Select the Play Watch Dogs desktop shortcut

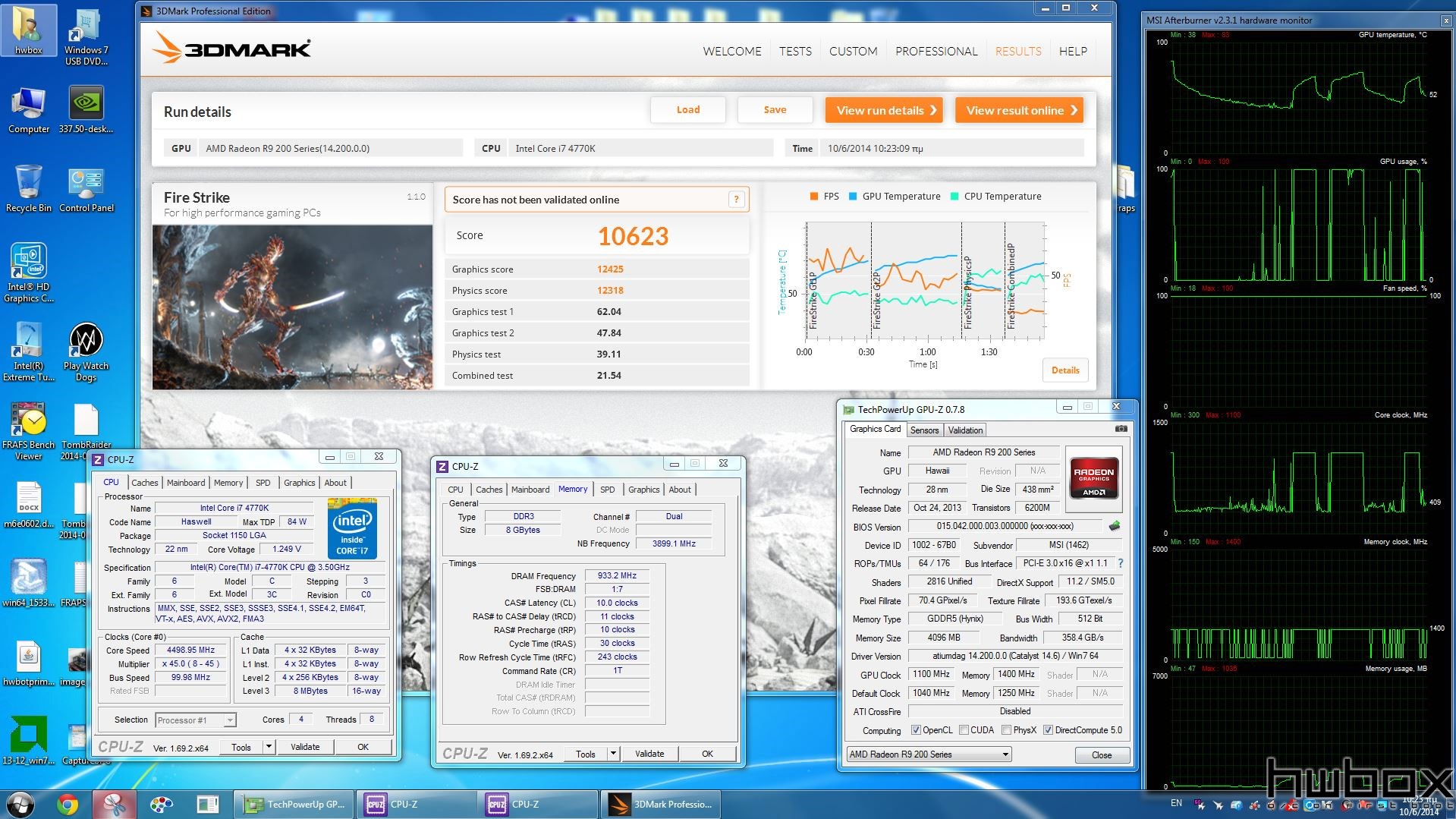click(x=86, y=352)
